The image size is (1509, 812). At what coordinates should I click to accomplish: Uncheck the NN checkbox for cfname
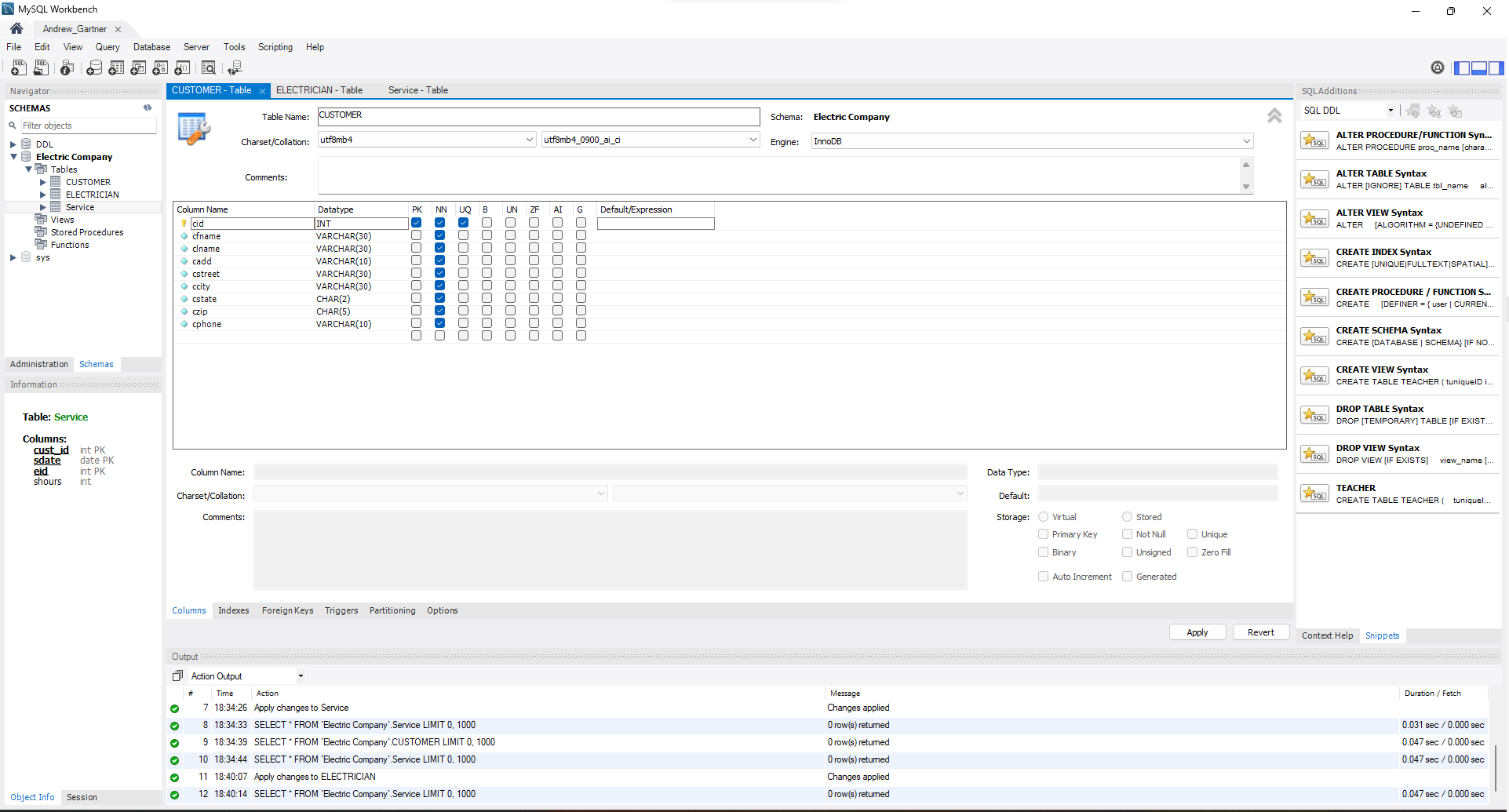coord(440,235)
